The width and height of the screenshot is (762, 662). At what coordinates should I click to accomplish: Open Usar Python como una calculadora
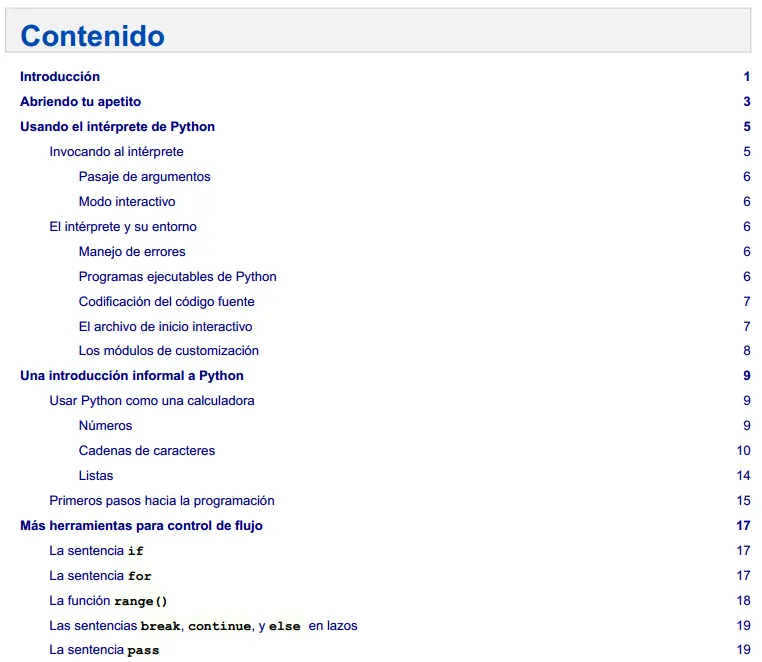point(152,401)
